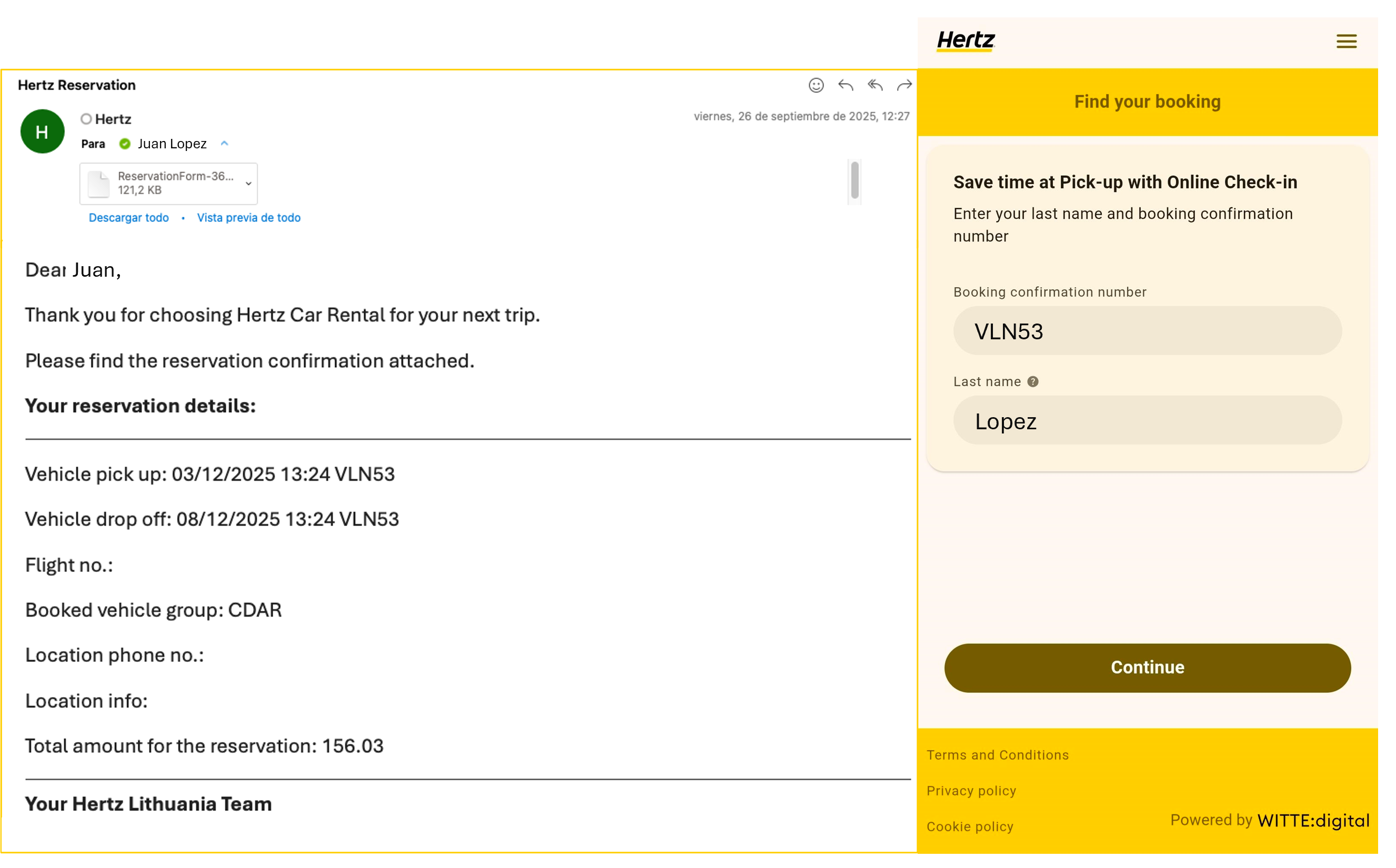Click Descargar todo link
Screen dimensions: 1396x868
(128, 218)
